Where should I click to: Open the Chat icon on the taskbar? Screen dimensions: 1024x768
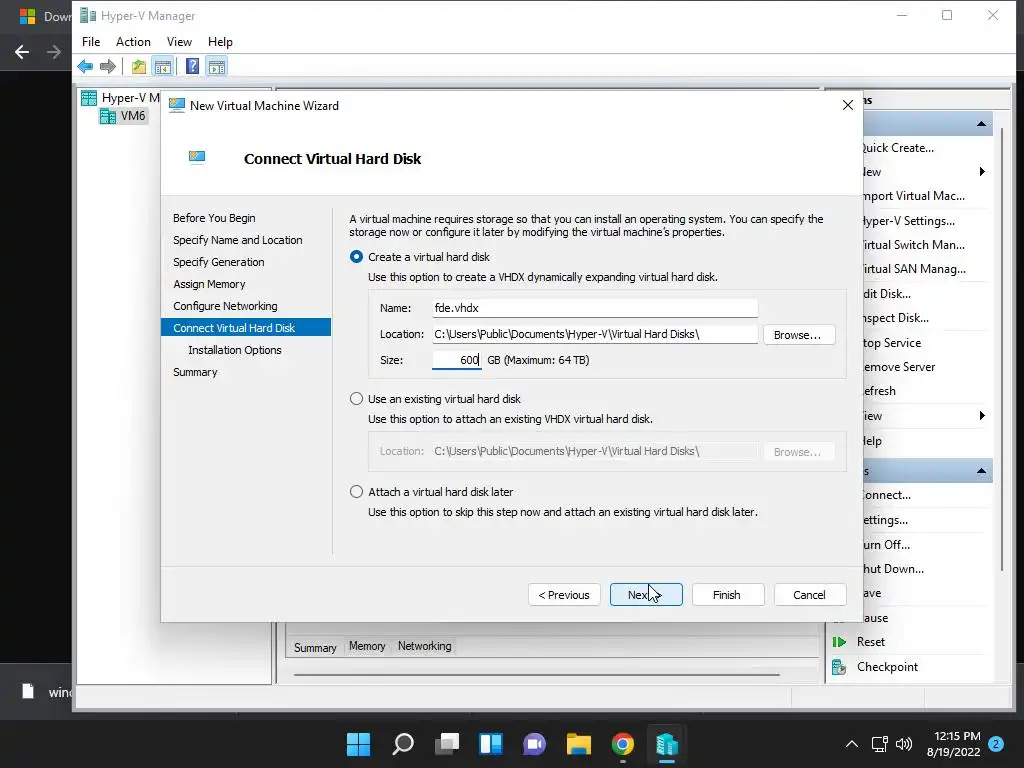[535, 744]
